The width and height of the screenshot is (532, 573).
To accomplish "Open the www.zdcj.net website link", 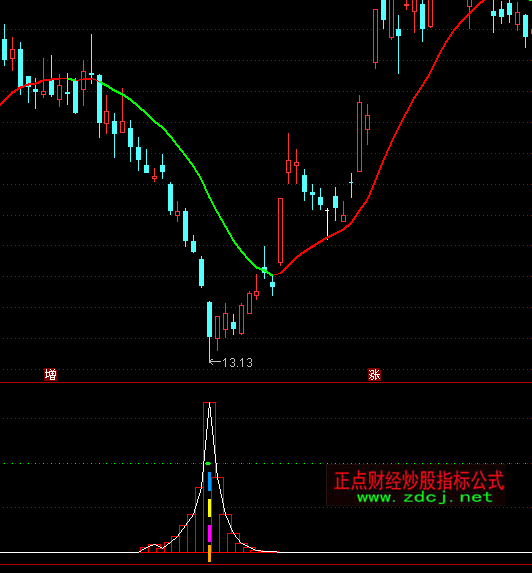I will click(x=425, y=497).
